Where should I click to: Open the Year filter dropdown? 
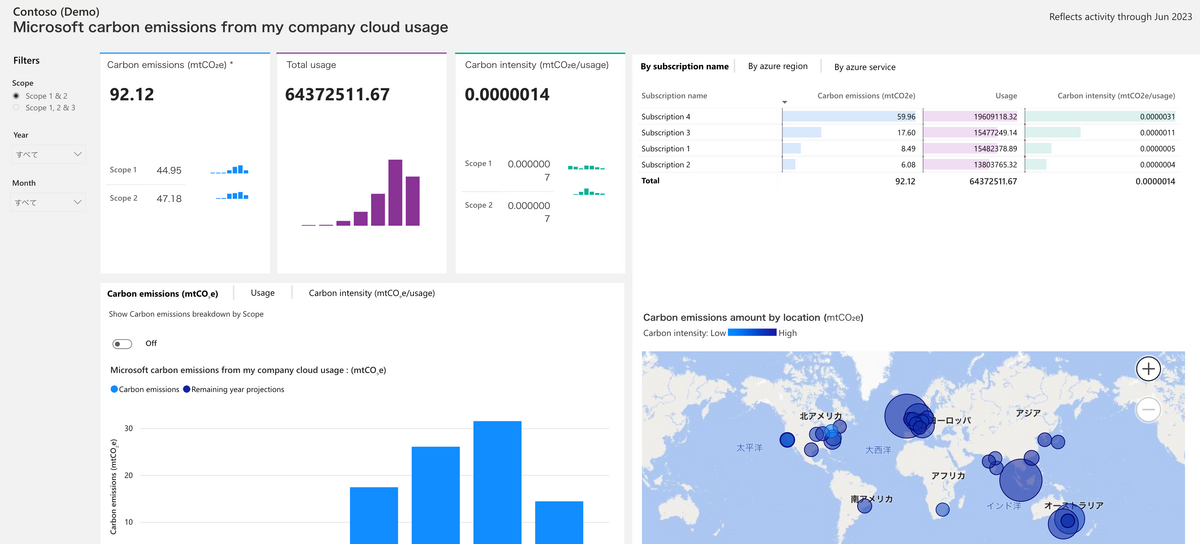tap(48, 154)
